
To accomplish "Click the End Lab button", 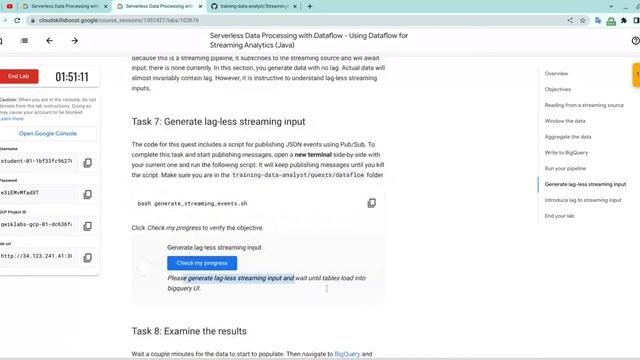I will (x=19, y=76).
